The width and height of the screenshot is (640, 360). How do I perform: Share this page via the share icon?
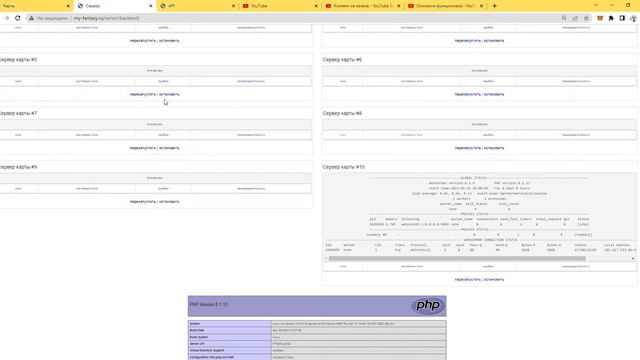(575, 18)
